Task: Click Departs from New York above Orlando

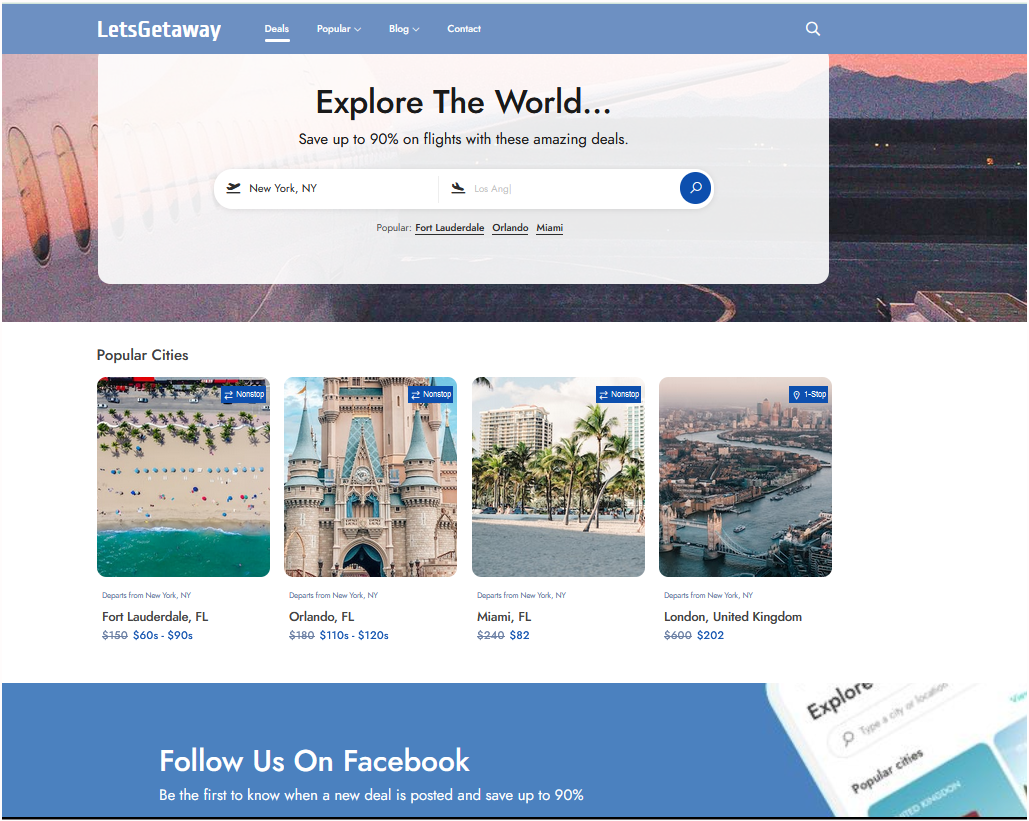Action: click(x=333, y=595)
